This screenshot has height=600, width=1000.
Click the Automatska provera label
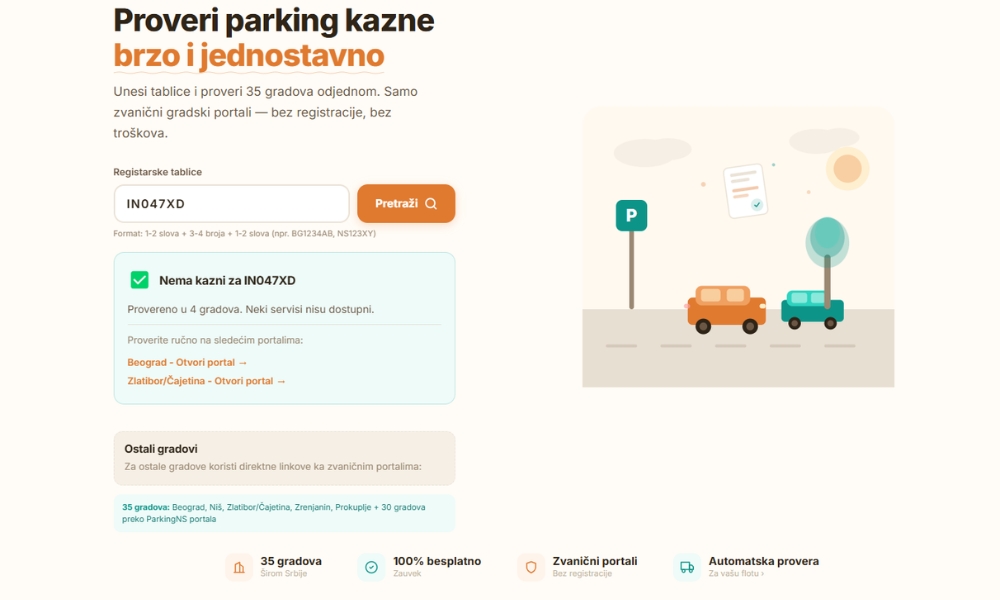click(x=763, y=561)
